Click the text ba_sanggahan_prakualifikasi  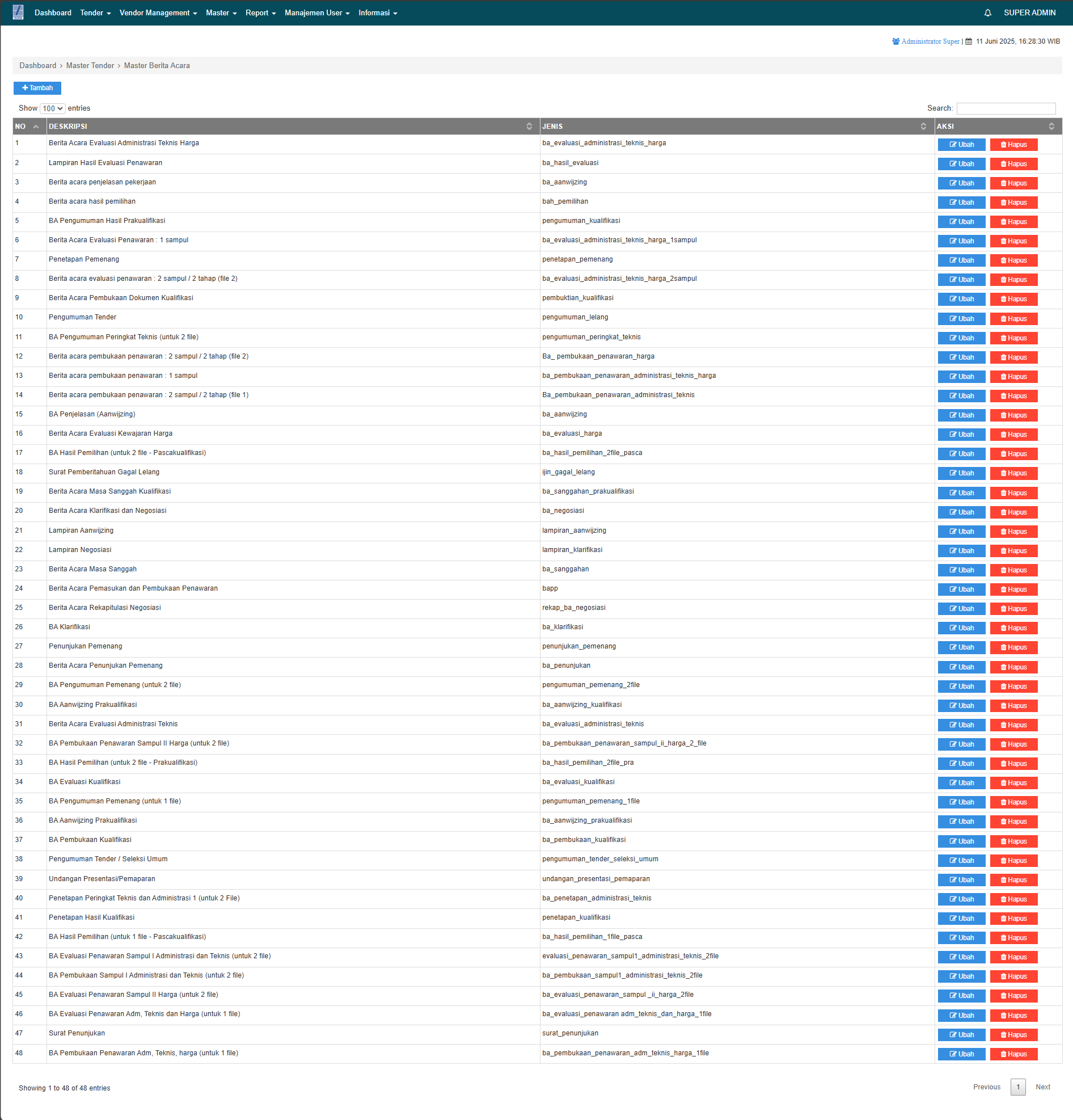pyautogui.click(x=588, y=491)
